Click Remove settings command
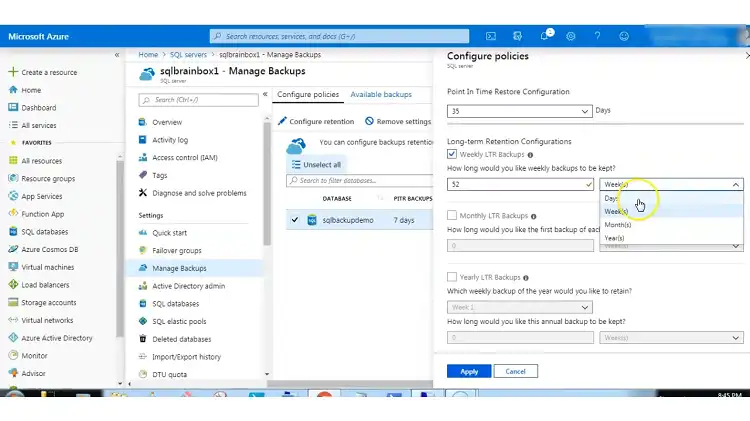This screenshot has height=421, width=750. pyautogui.click(x=398, y=122)
